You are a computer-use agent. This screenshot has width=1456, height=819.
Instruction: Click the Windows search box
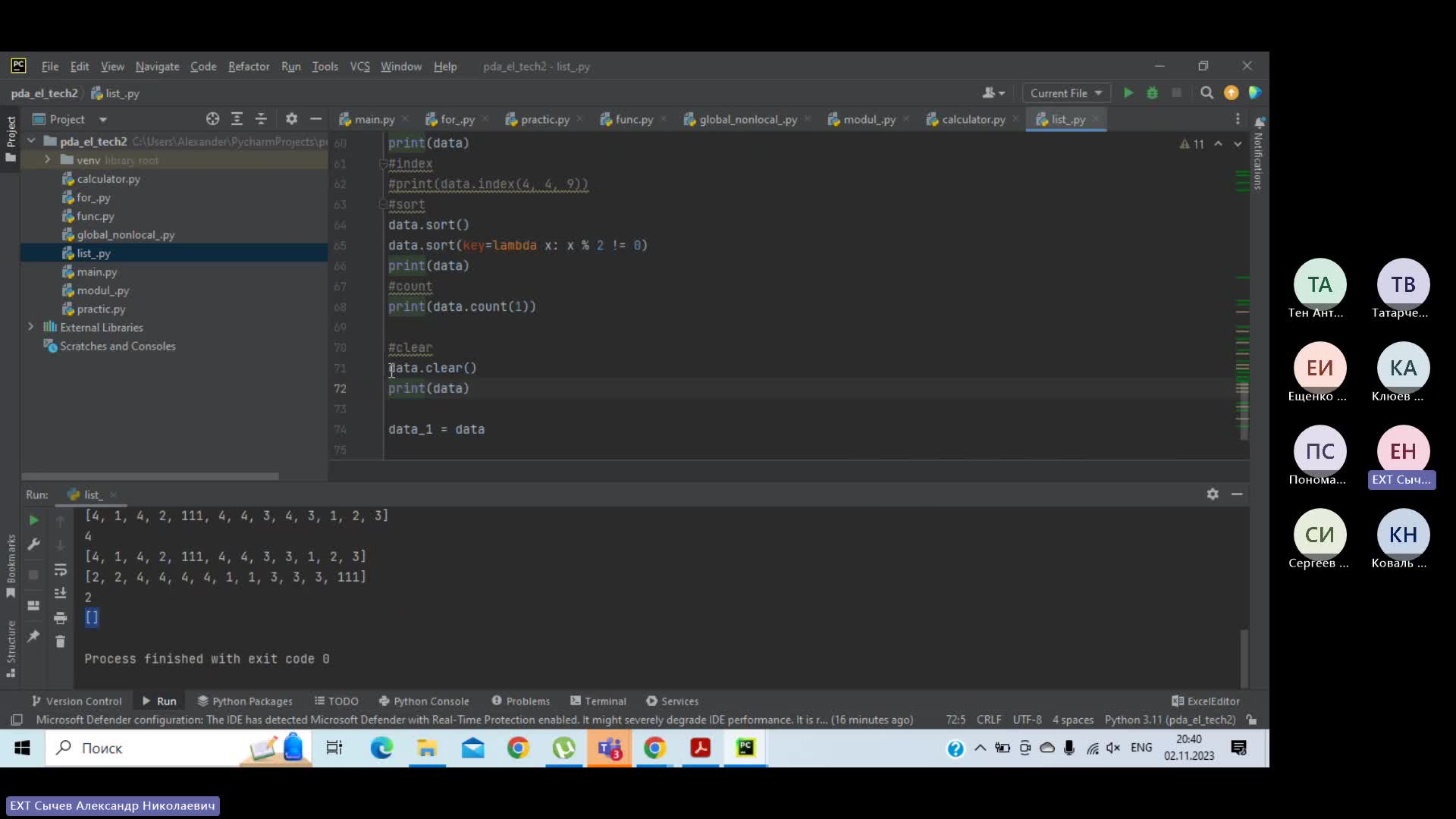178,748
